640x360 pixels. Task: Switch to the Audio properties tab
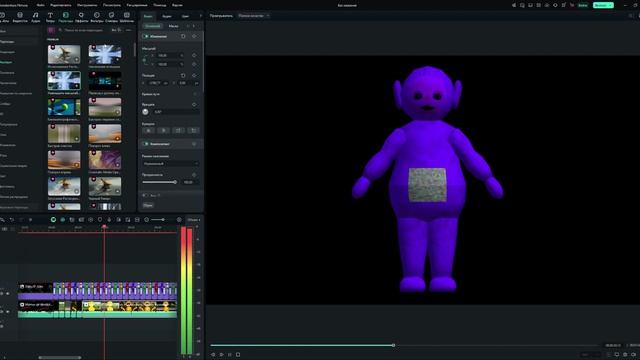click(167, 16)
